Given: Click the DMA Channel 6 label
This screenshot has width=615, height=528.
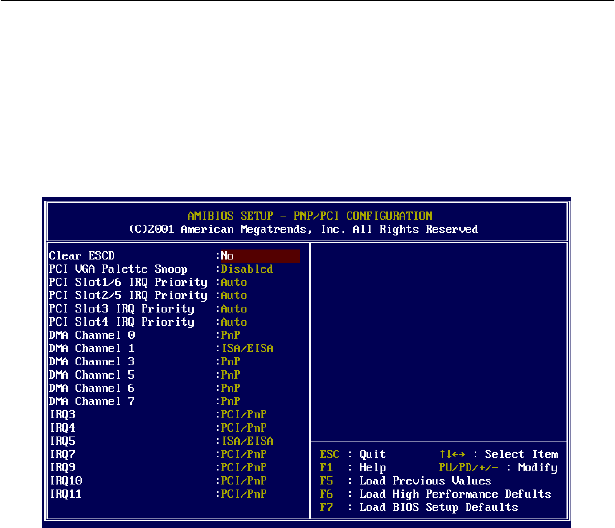Looking at the screenshot, I should pos(92,388).
